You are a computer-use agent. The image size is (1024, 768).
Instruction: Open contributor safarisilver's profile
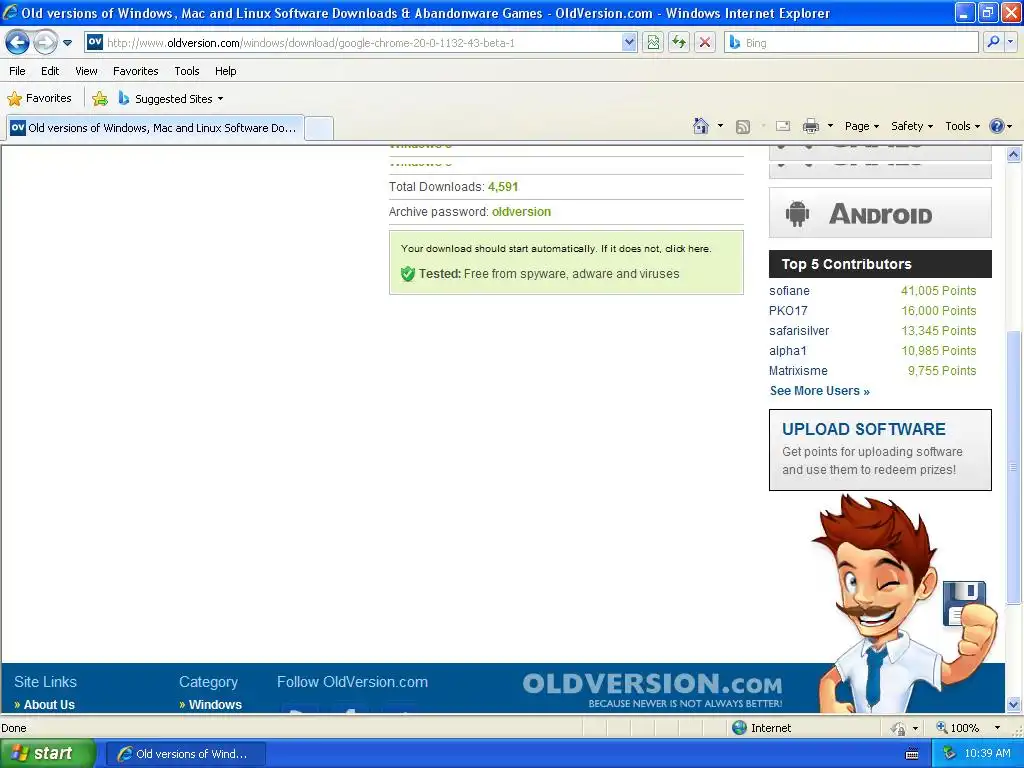[x=799, y=331]
